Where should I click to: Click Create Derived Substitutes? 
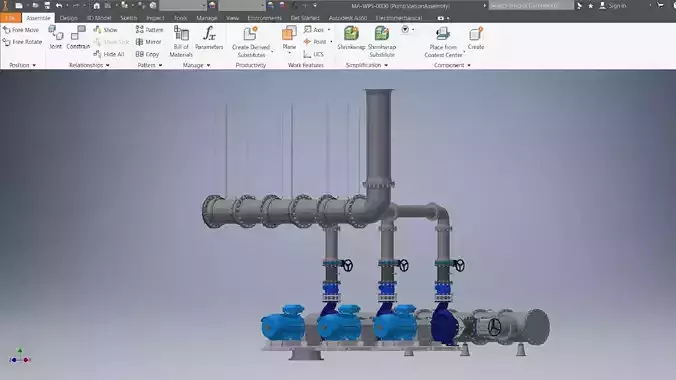(x=251, y=41)
